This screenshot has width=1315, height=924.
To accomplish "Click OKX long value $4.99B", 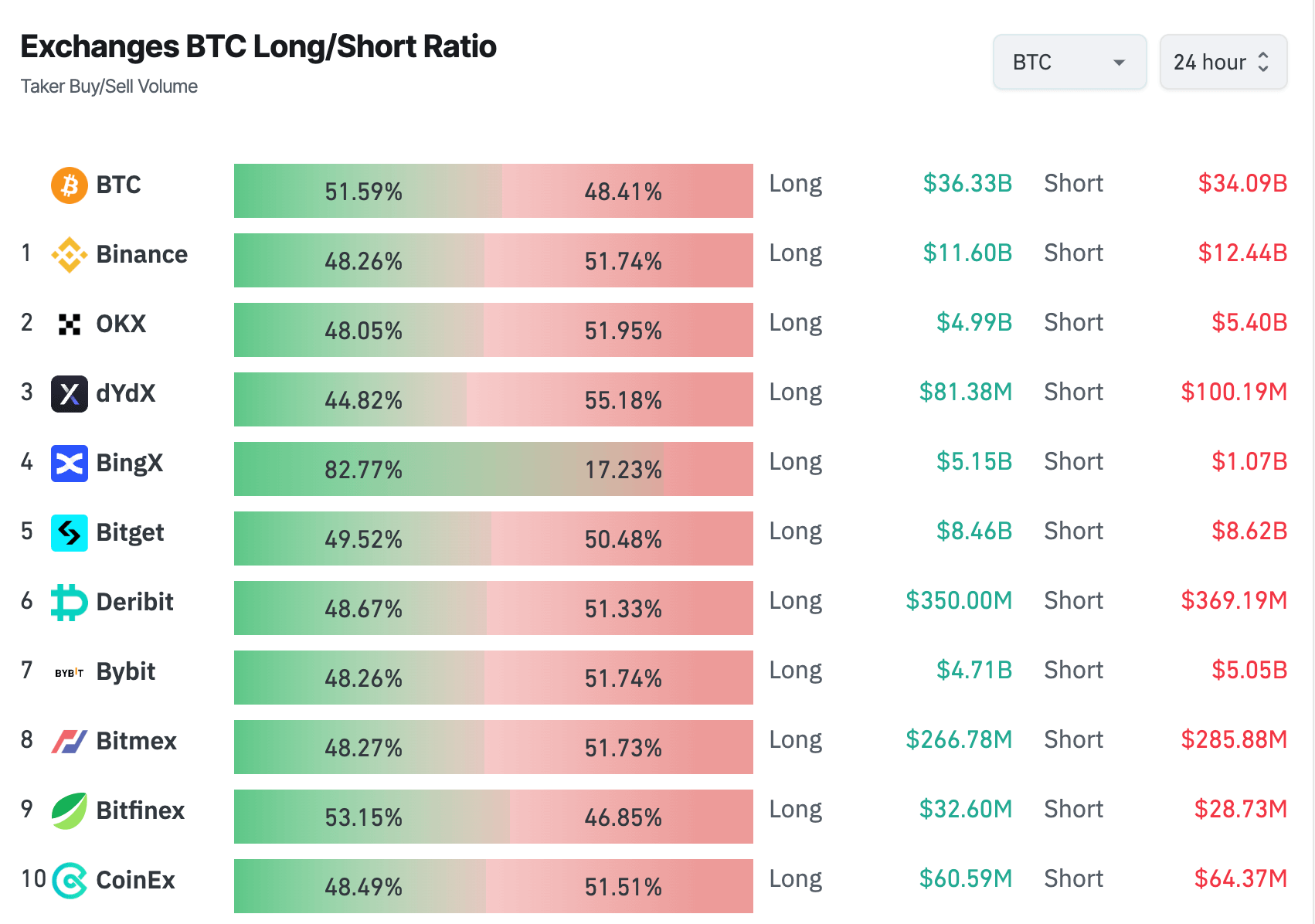I will (x=974, y=322).
